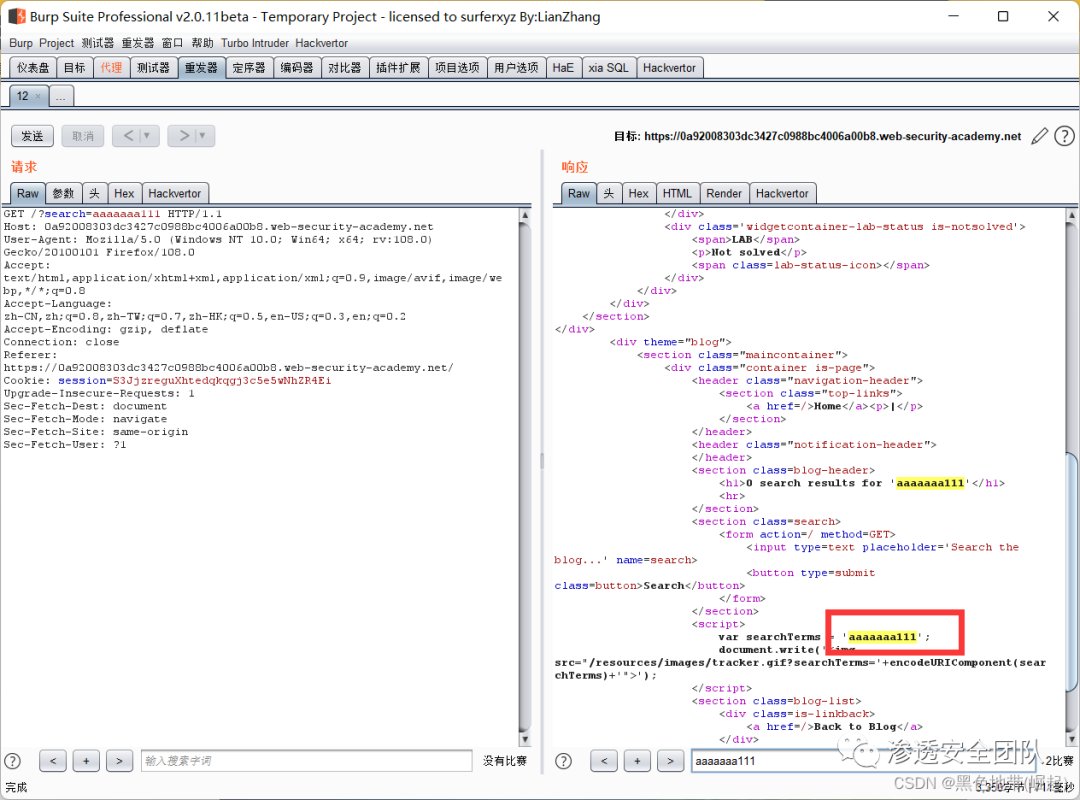Select request Raw view tab
Viewport: 1080px width, 800px height.
[28, 194]
